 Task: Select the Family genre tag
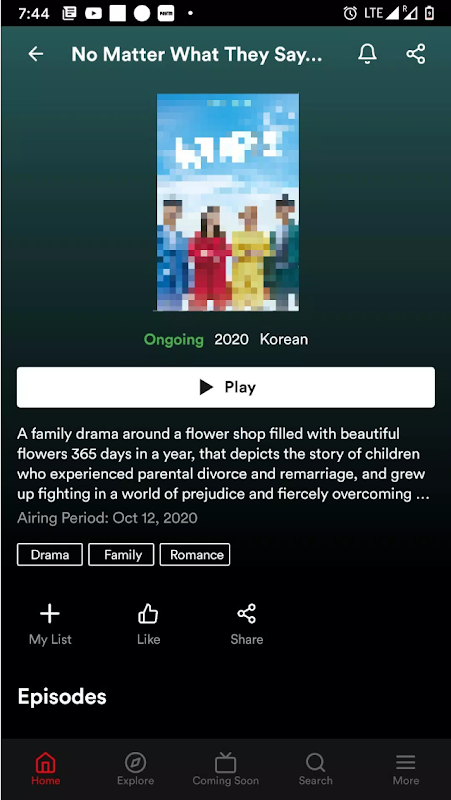(121, 555)
